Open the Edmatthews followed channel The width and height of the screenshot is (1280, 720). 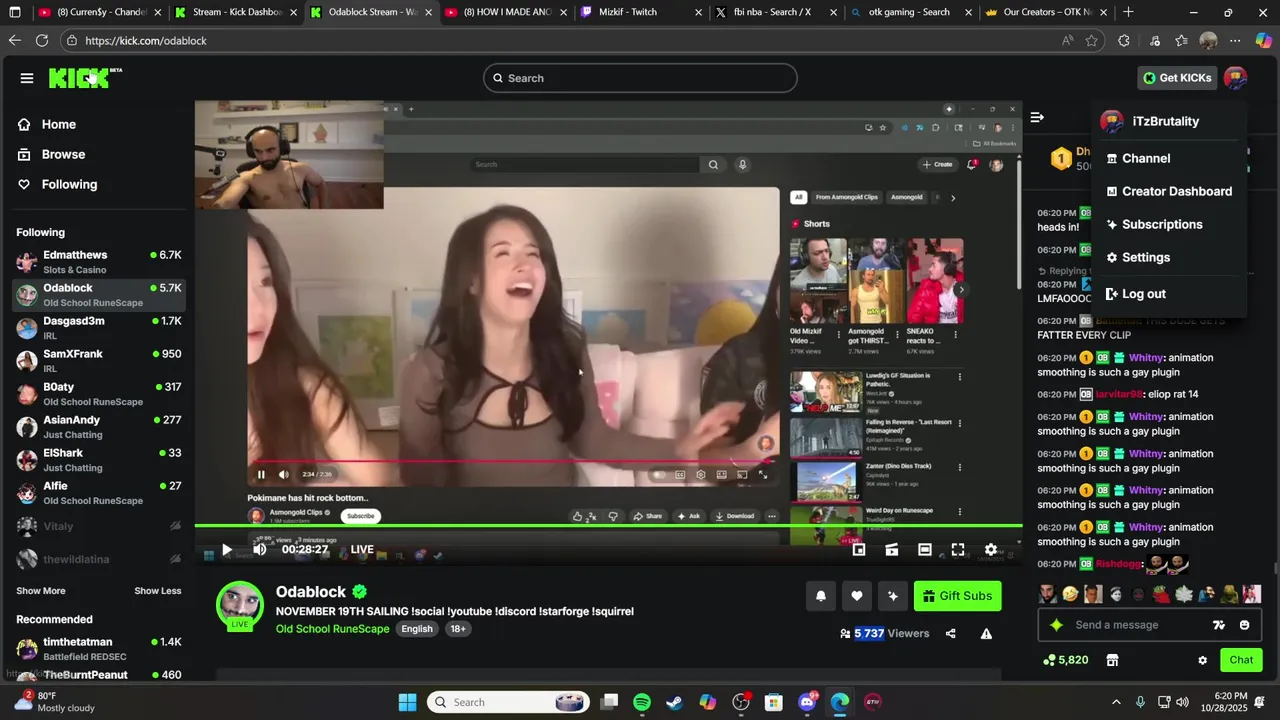point(98,262)
